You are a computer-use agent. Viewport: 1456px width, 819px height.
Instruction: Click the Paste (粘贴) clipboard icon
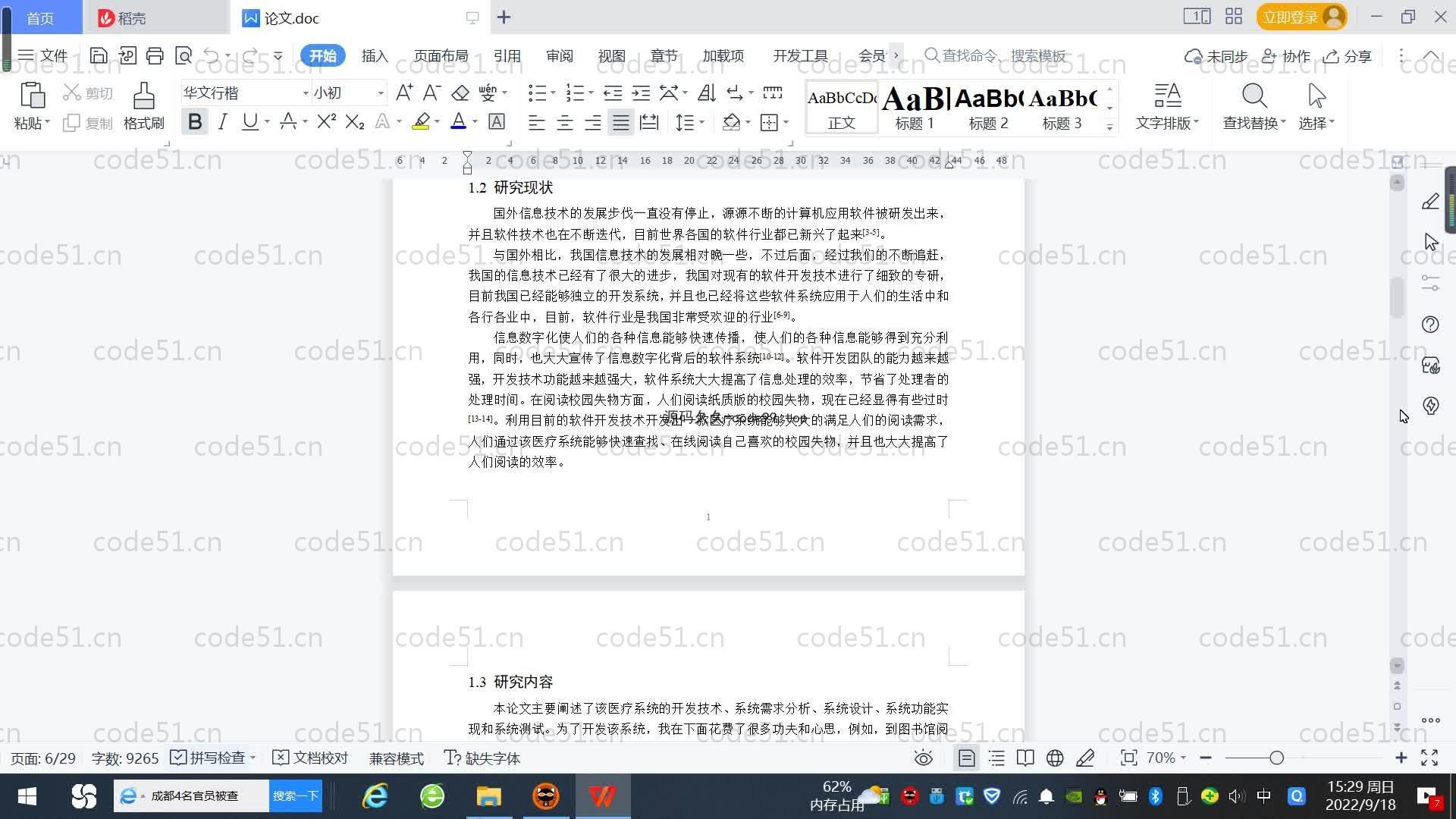tap(32, 96)
